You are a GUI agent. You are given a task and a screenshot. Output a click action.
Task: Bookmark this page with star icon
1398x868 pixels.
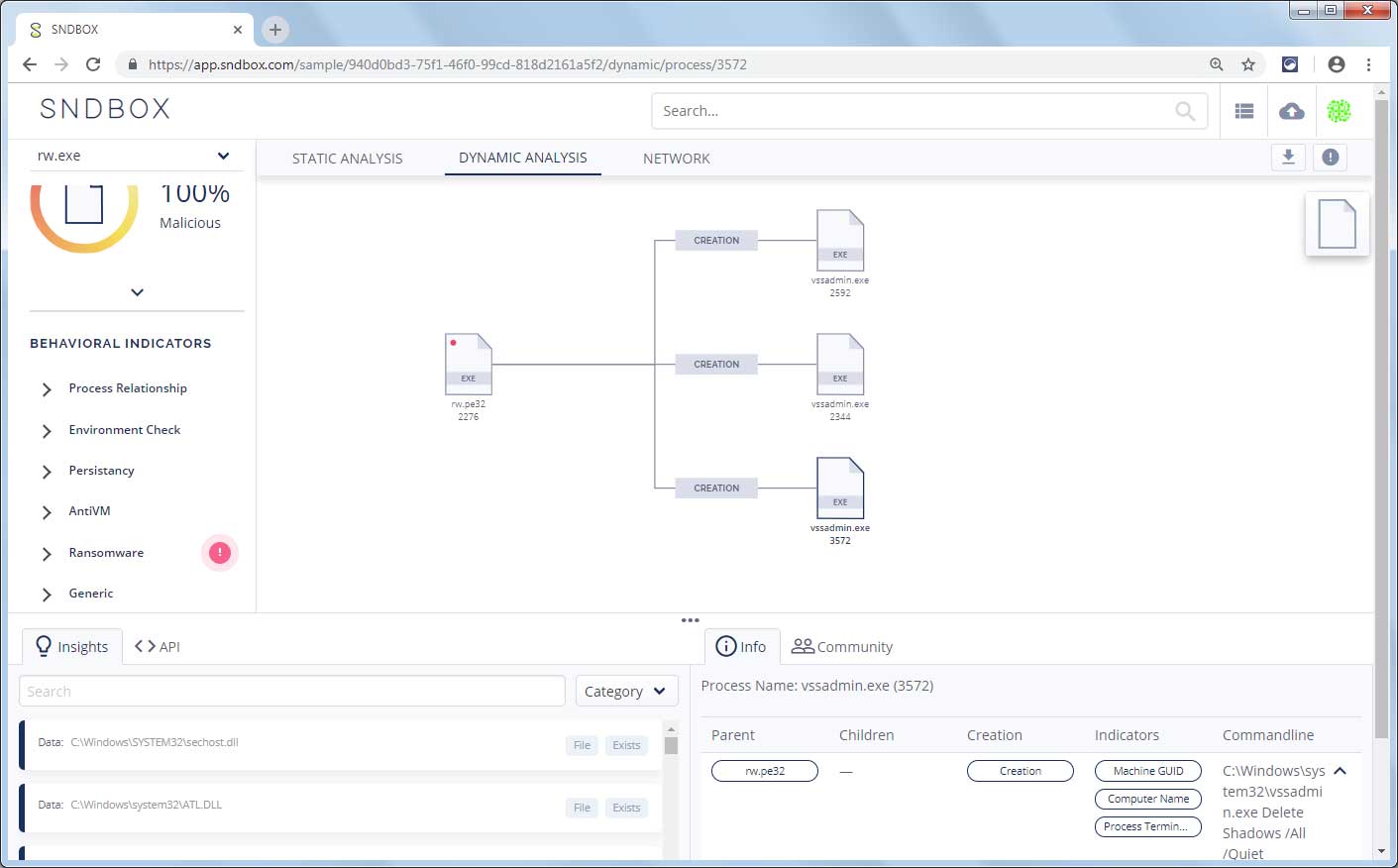click(1248, 64)
